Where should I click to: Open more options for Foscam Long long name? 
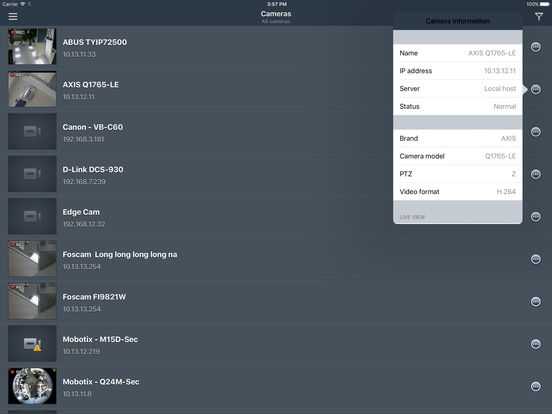click(x=535, y=259)
